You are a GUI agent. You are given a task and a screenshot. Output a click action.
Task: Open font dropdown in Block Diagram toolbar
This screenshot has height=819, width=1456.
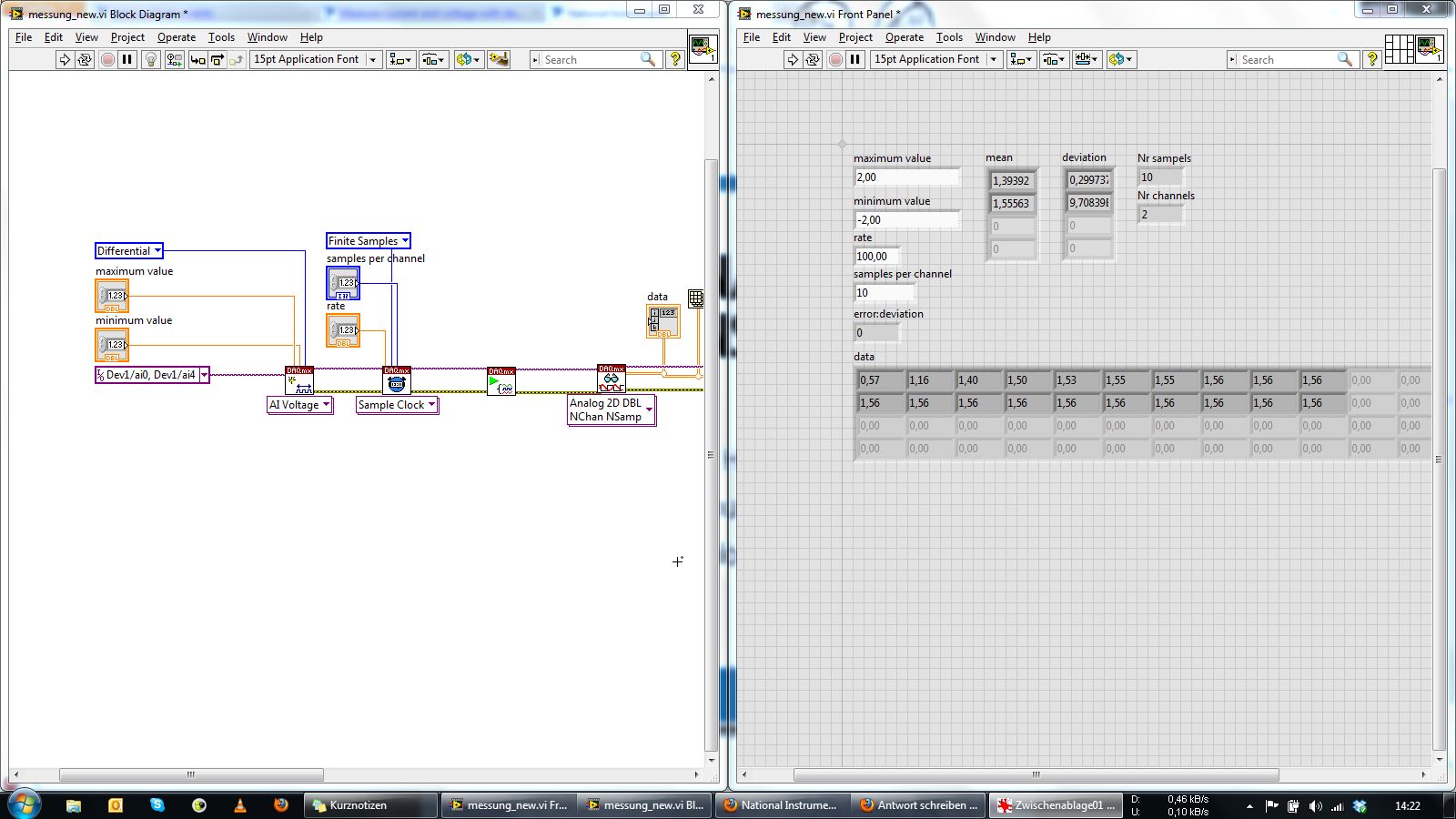pos(316,59)
